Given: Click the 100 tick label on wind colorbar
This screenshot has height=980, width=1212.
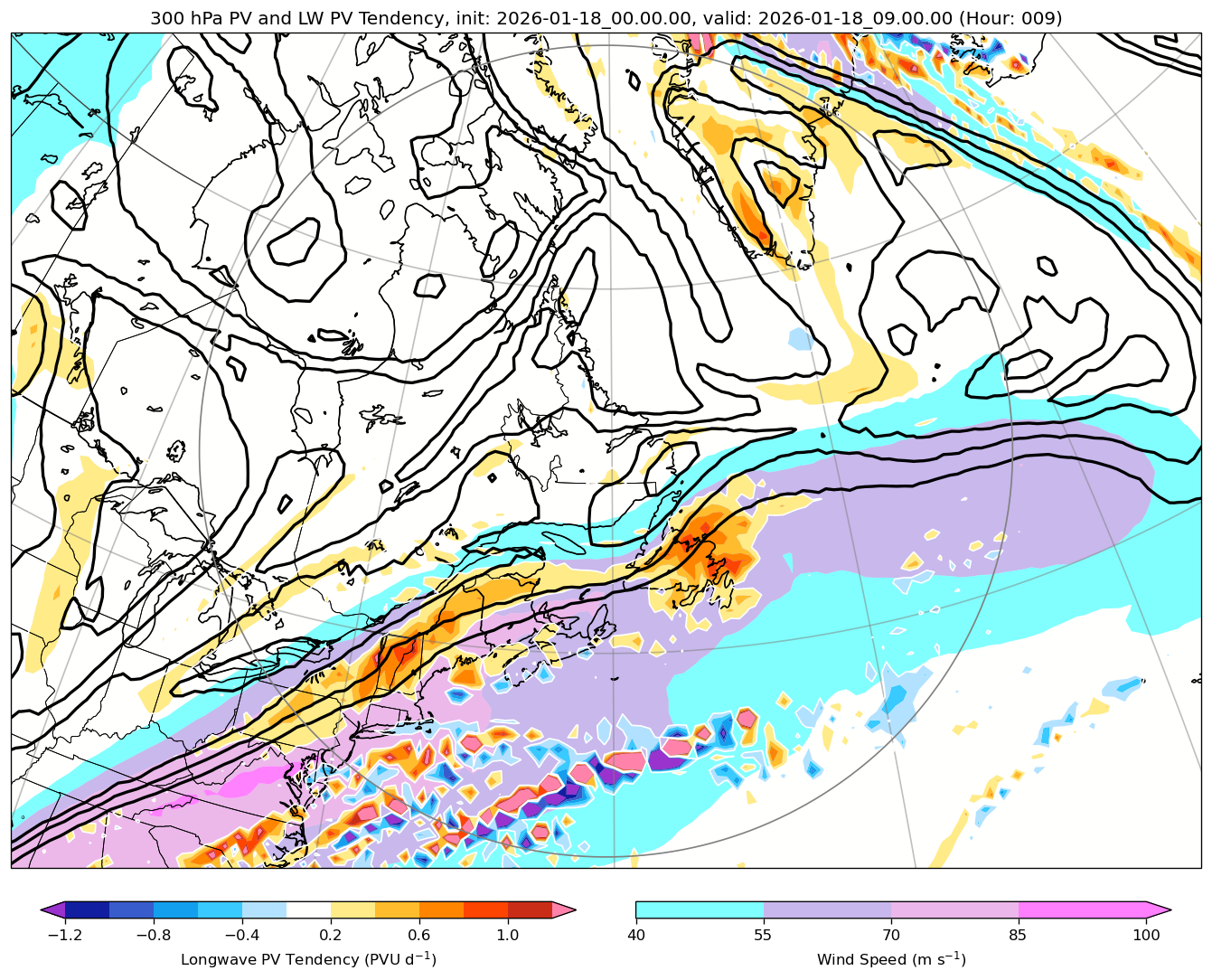Looking at the screenshot, I should pyautogui.click(x=1146, y=935).
